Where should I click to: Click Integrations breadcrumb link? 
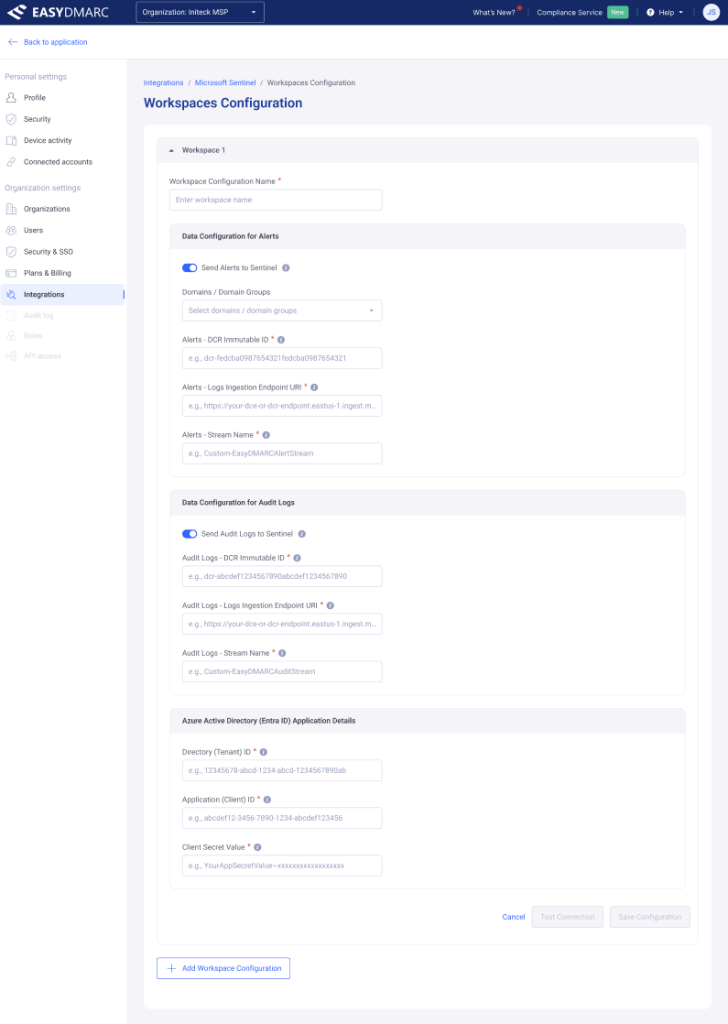click(x=163, y=83)
